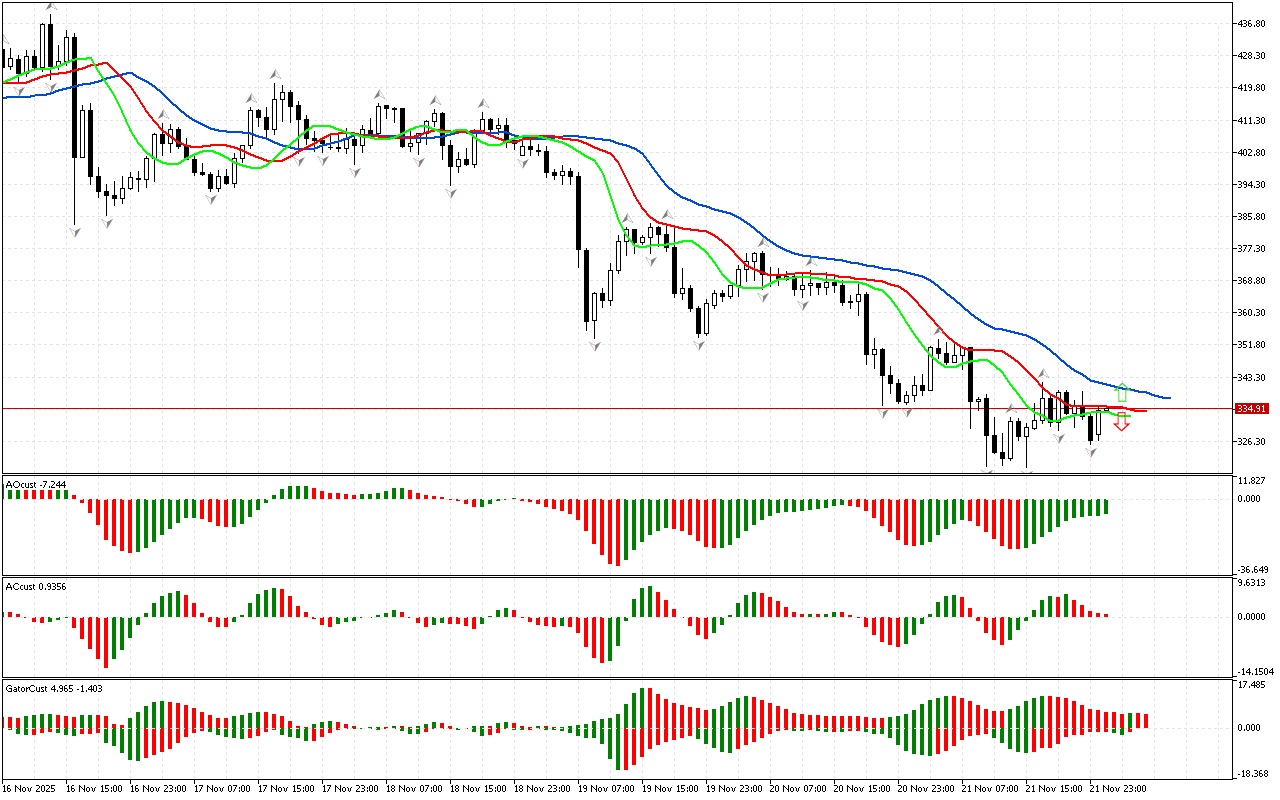This screenshot has width=1280, height=800.
Task: Click the rightmost down fractal below the last candles
Action: (1092, 453)
